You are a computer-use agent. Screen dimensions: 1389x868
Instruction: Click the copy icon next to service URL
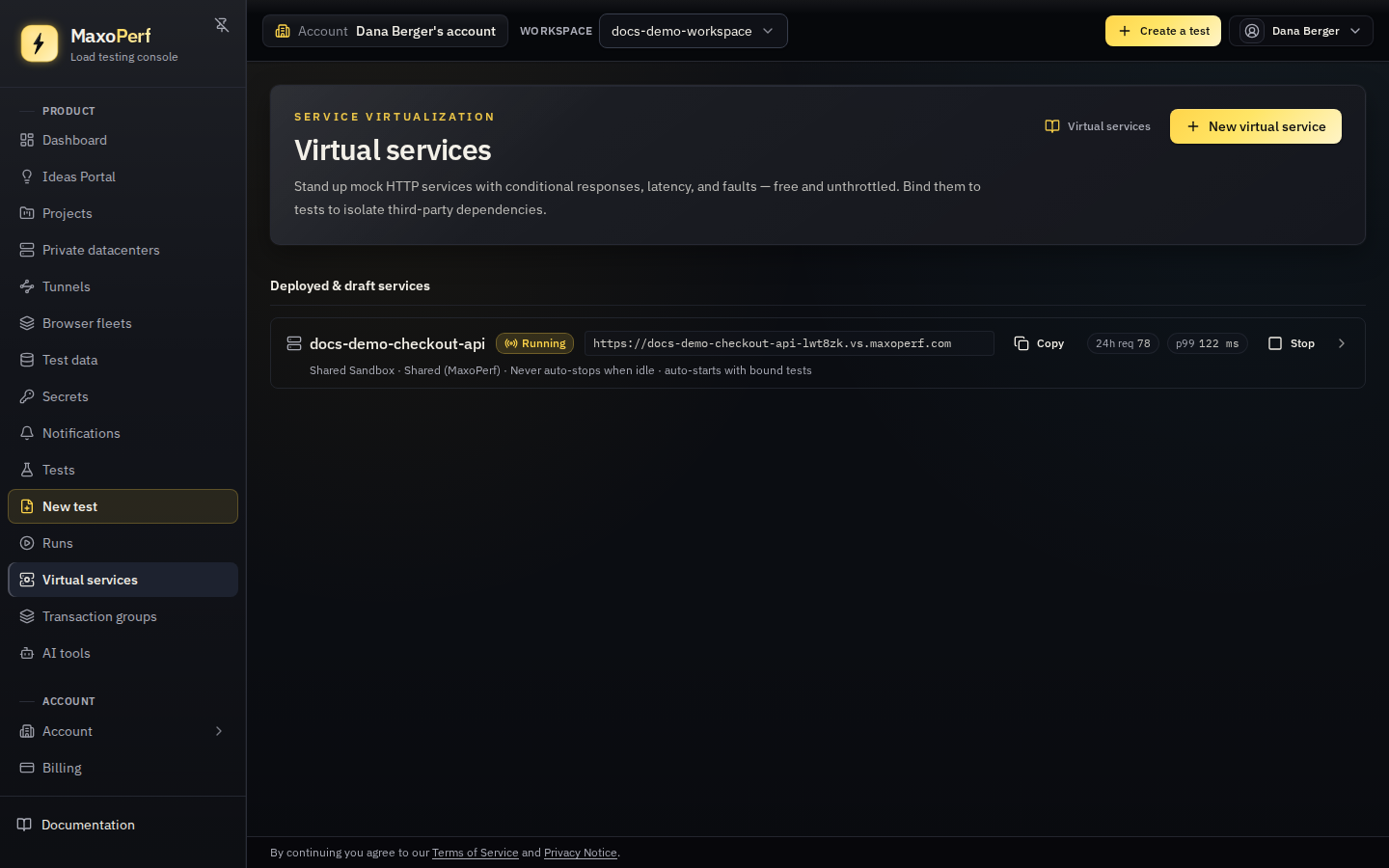click(1021, 343)
